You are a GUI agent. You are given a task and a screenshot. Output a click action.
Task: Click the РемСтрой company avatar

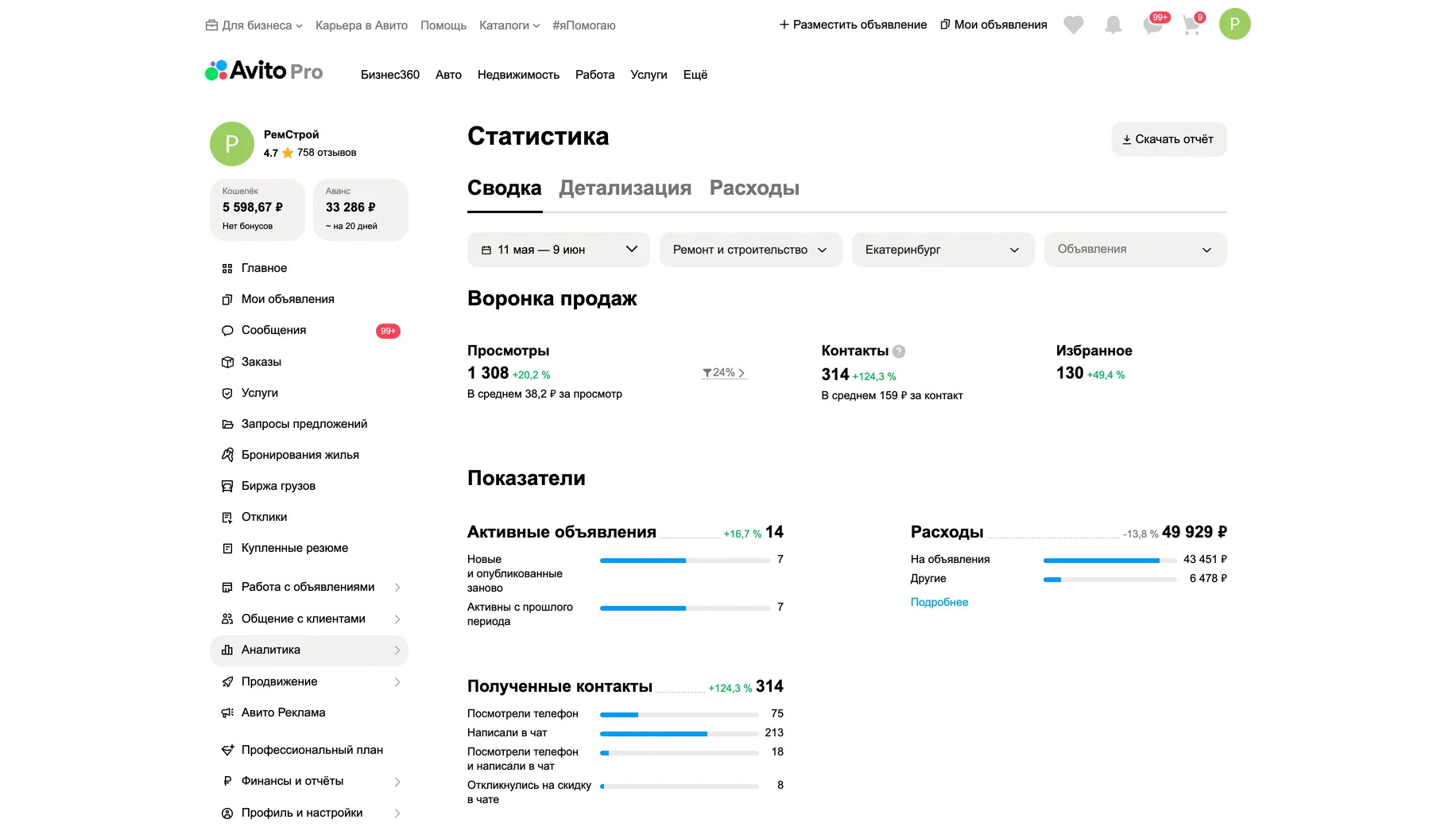[232, 144]
